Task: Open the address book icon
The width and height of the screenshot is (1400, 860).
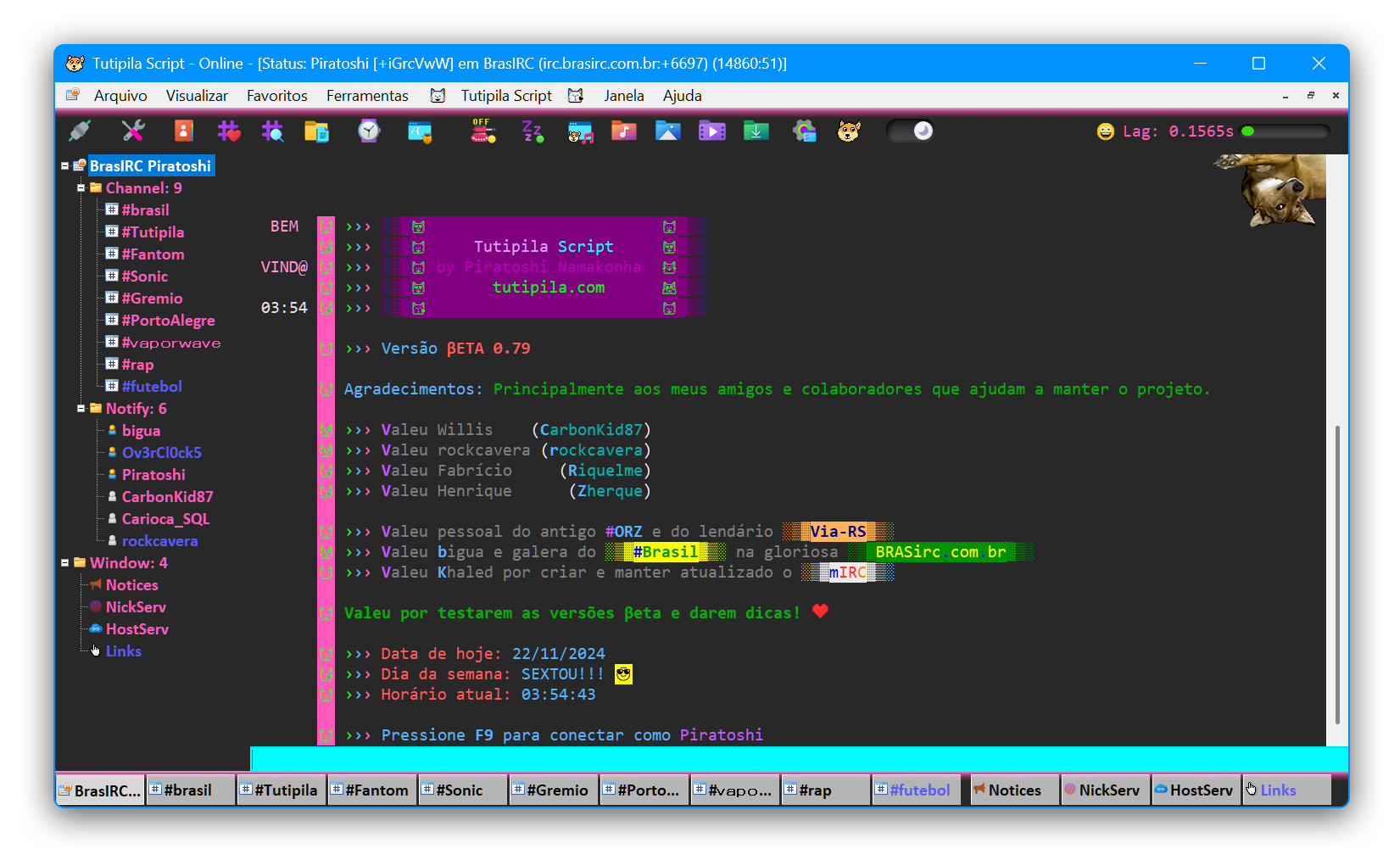Action: click(x=183, y=131)
